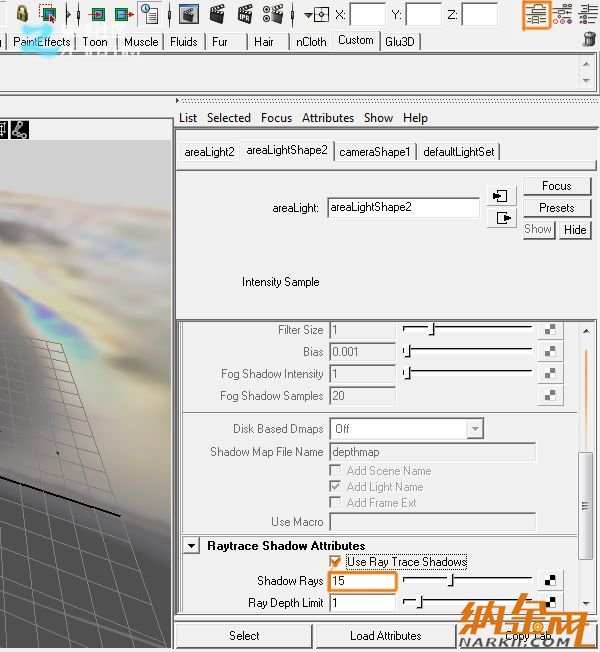Click the input connection arrow icon

(x=501, y=196)
